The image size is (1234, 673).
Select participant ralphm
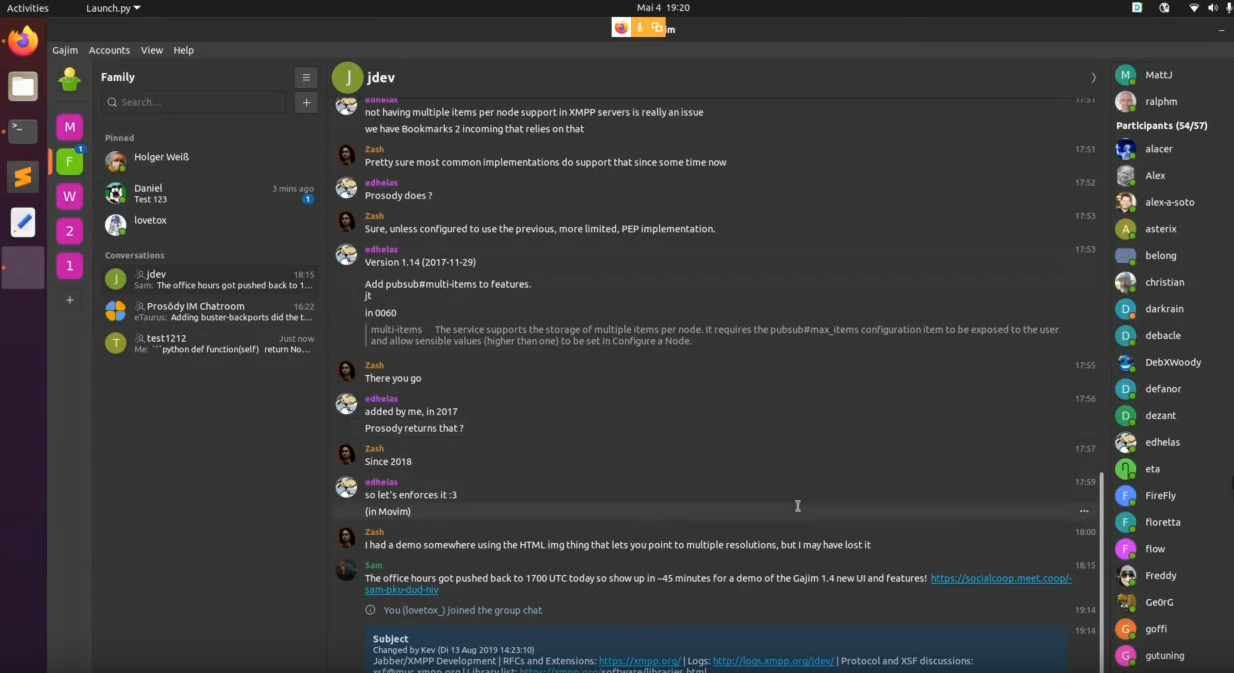click(x=1161, y=101)
